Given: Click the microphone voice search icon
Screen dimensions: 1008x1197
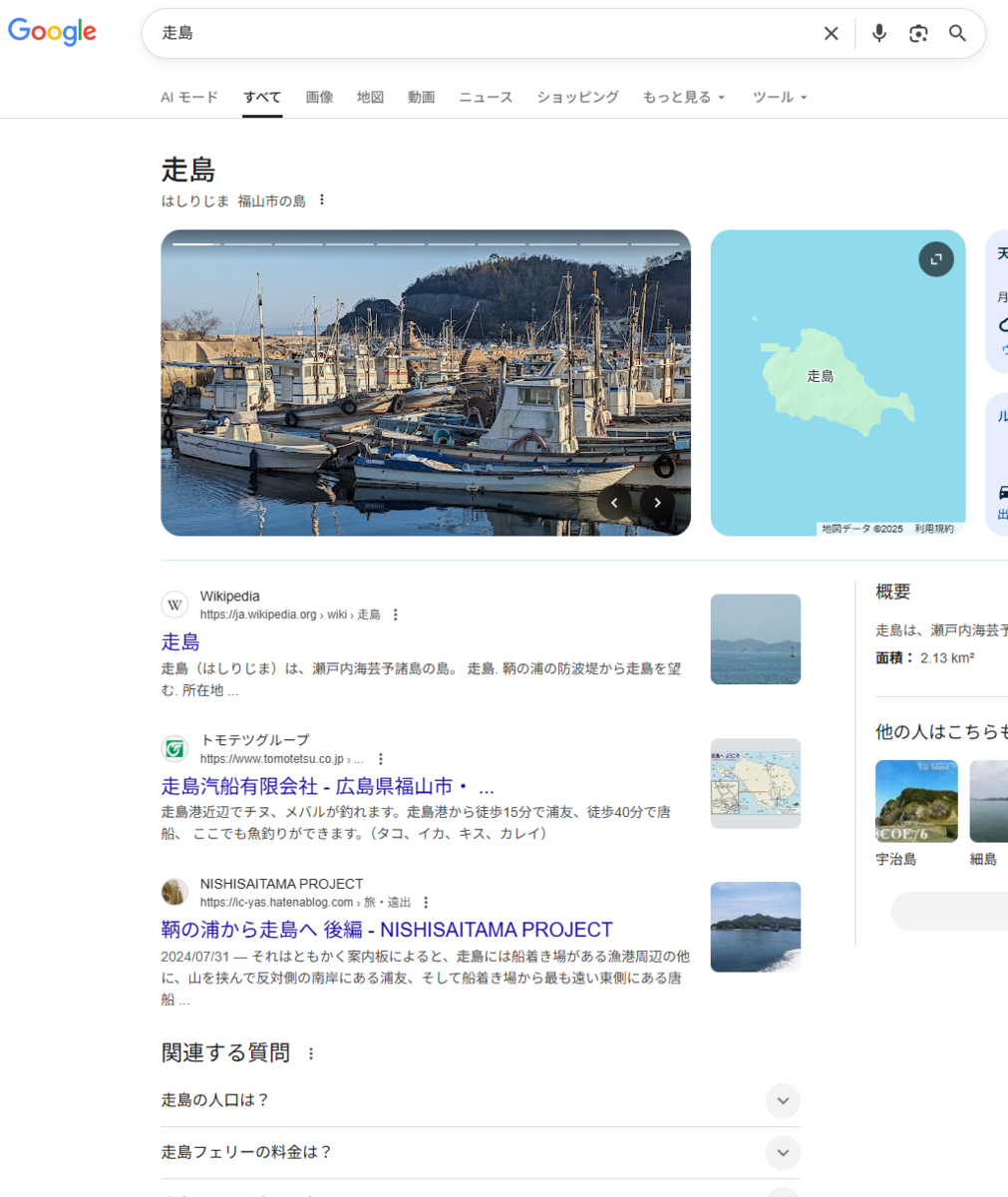Looking at the screenshot, I should coord(878,33).
